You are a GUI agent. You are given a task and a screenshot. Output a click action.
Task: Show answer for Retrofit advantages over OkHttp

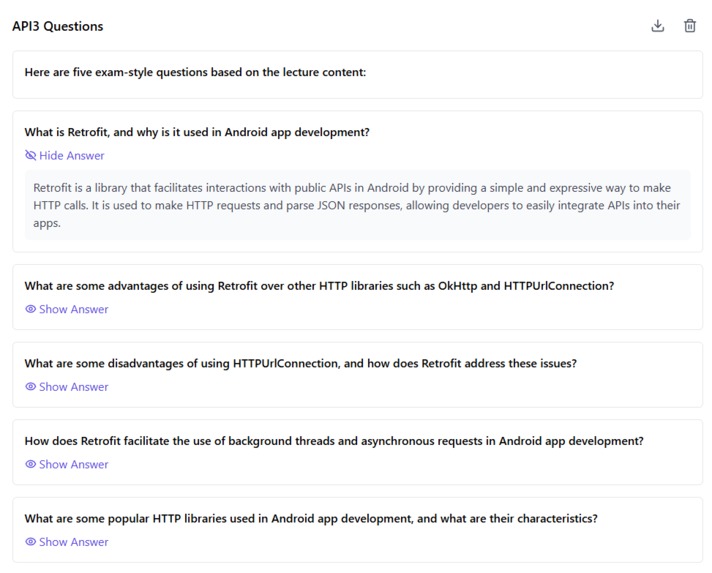point(73,310)
